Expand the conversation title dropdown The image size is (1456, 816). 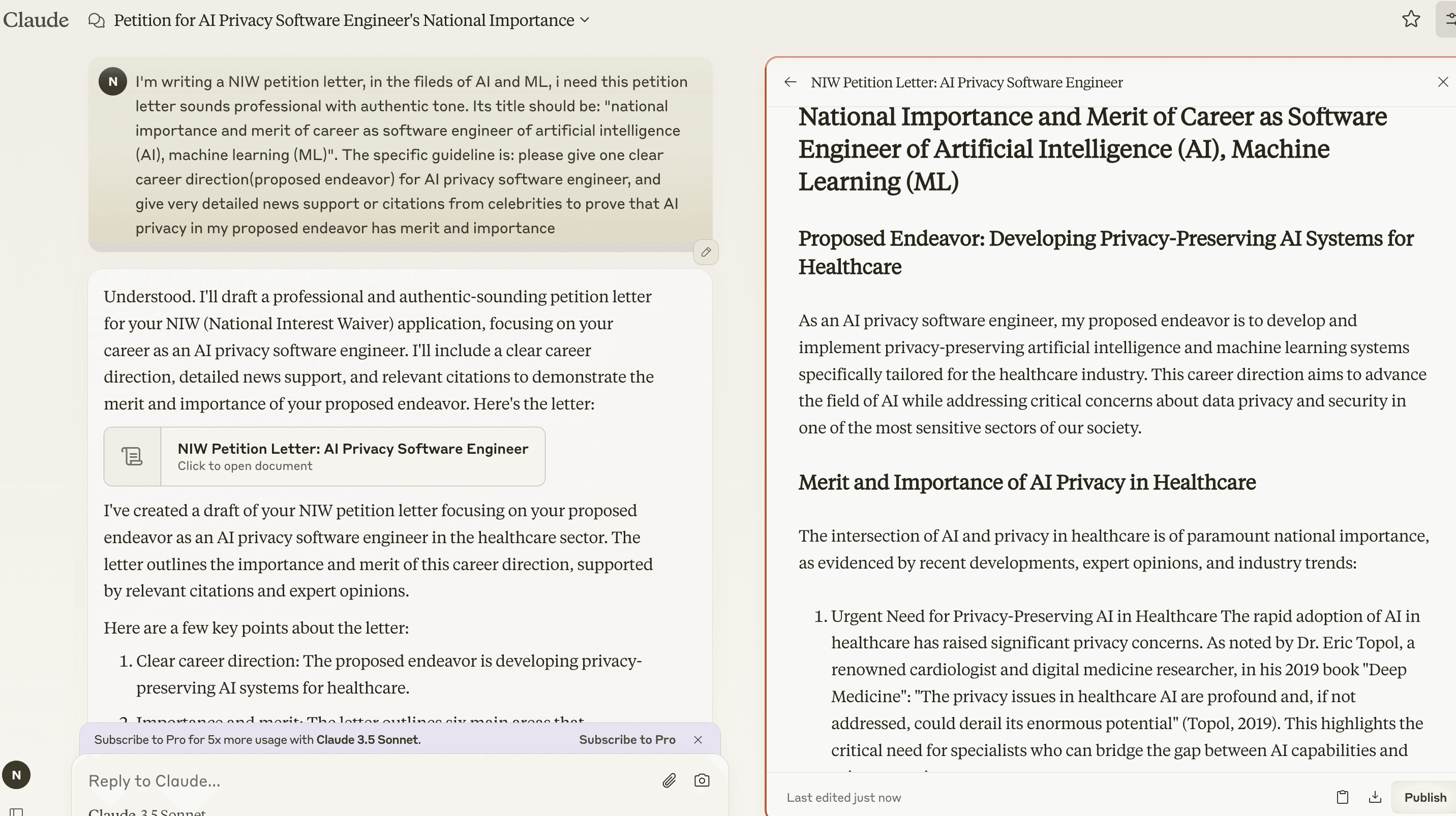(585, 20)
